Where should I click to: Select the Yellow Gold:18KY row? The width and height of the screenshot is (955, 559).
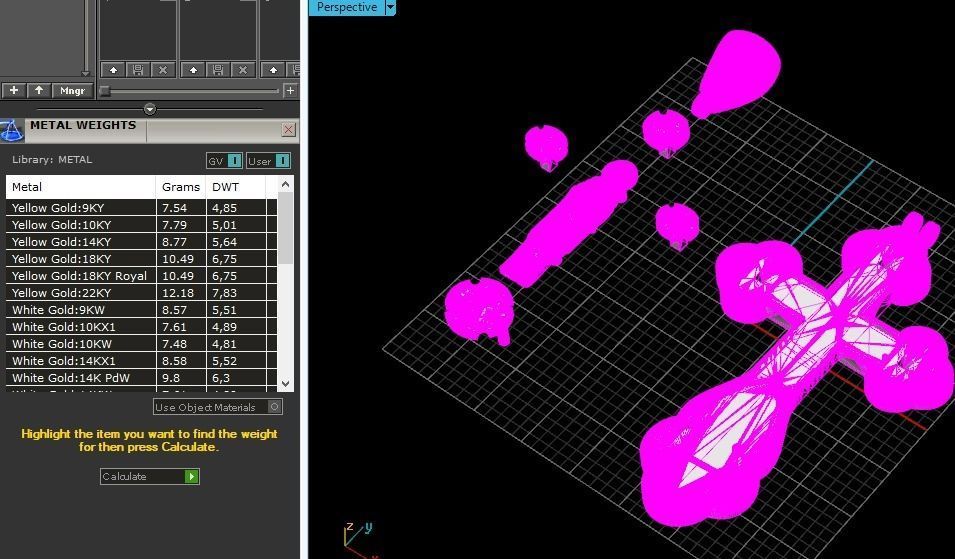click(141, 259)
